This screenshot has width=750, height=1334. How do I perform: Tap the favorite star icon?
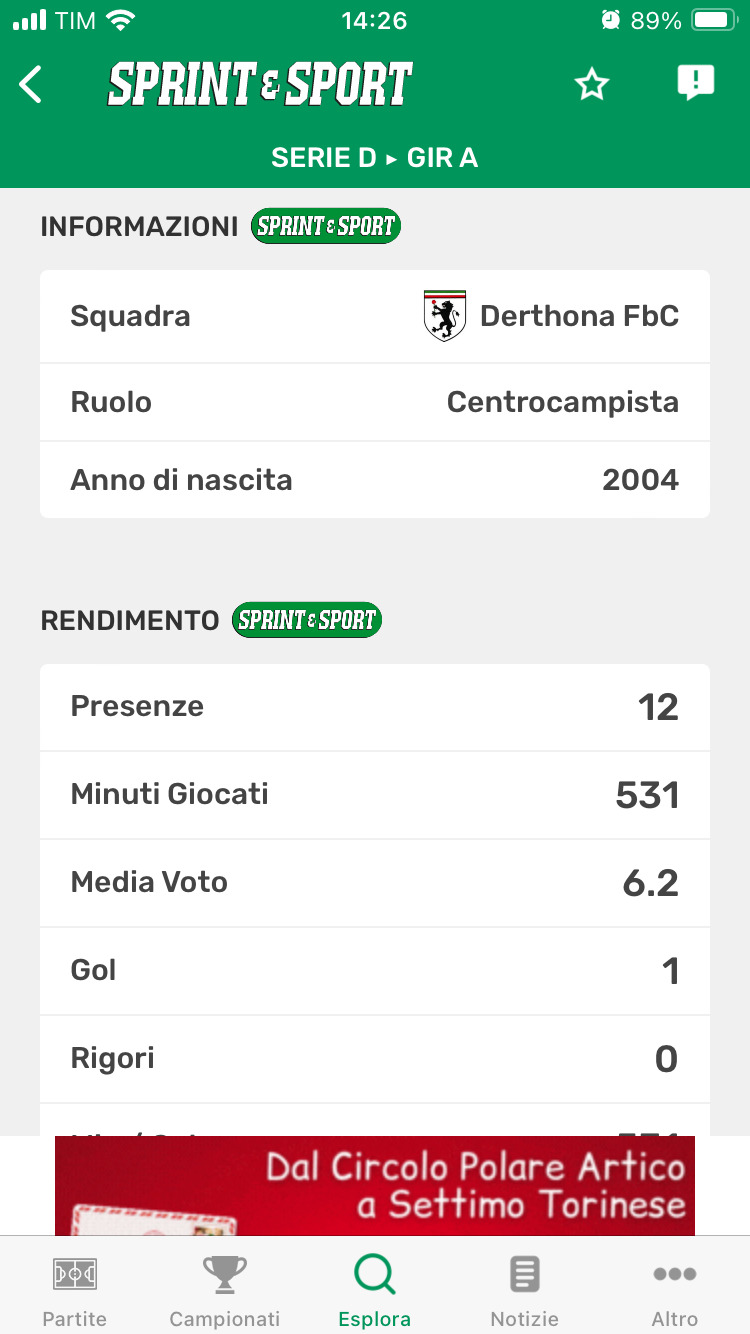click(x=592, y=85)
